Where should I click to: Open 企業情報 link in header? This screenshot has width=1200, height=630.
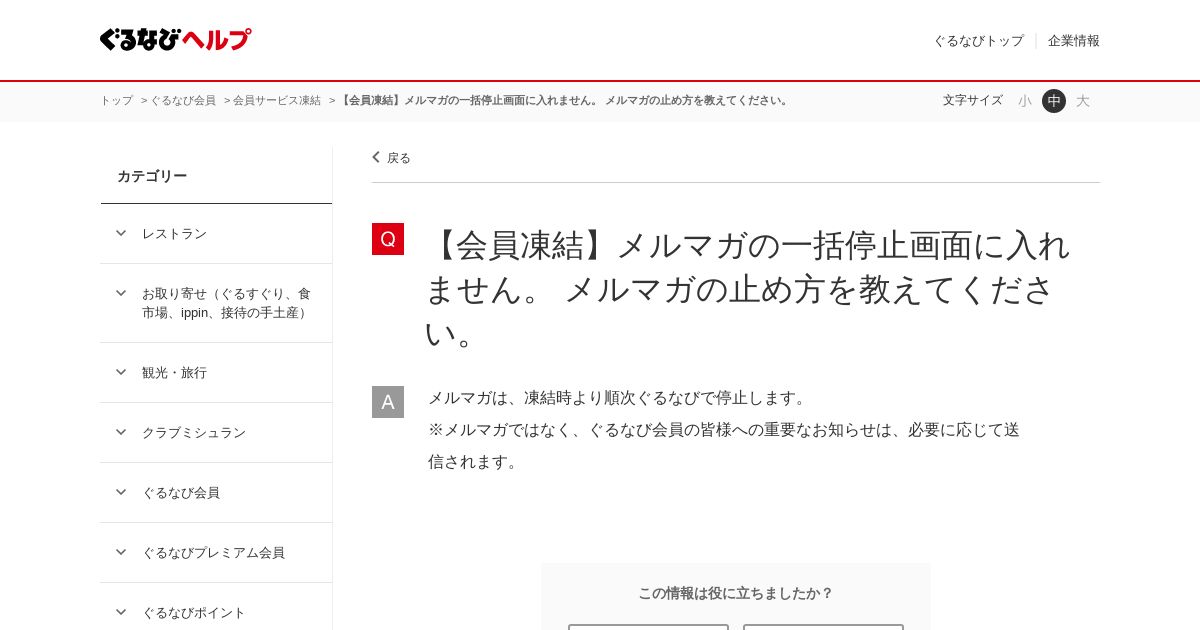coord(1074,41)
